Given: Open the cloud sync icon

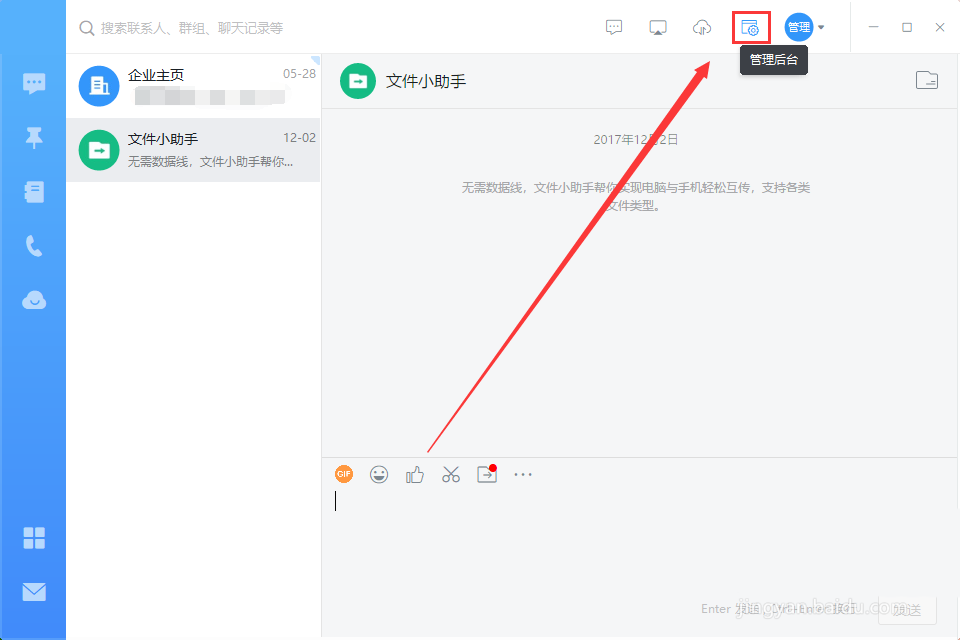Looking at the screenshot, I should tap(702, 27).
